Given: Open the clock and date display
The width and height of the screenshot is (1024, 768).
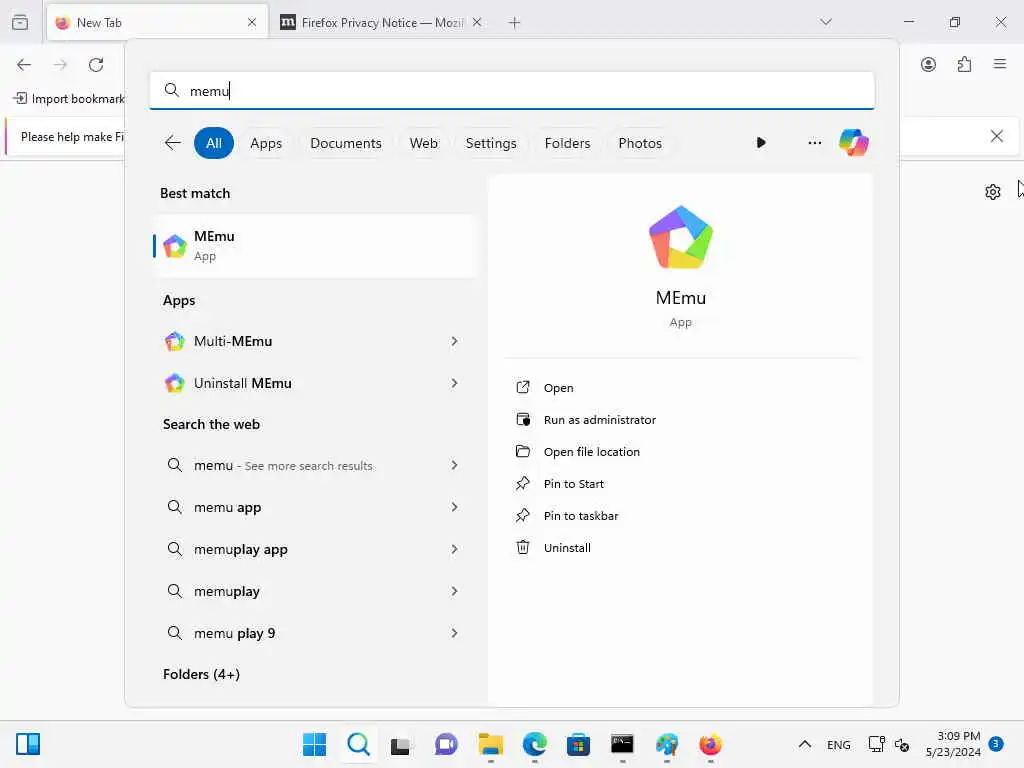Looking at the screenshot, I should [x=953, y=744].
